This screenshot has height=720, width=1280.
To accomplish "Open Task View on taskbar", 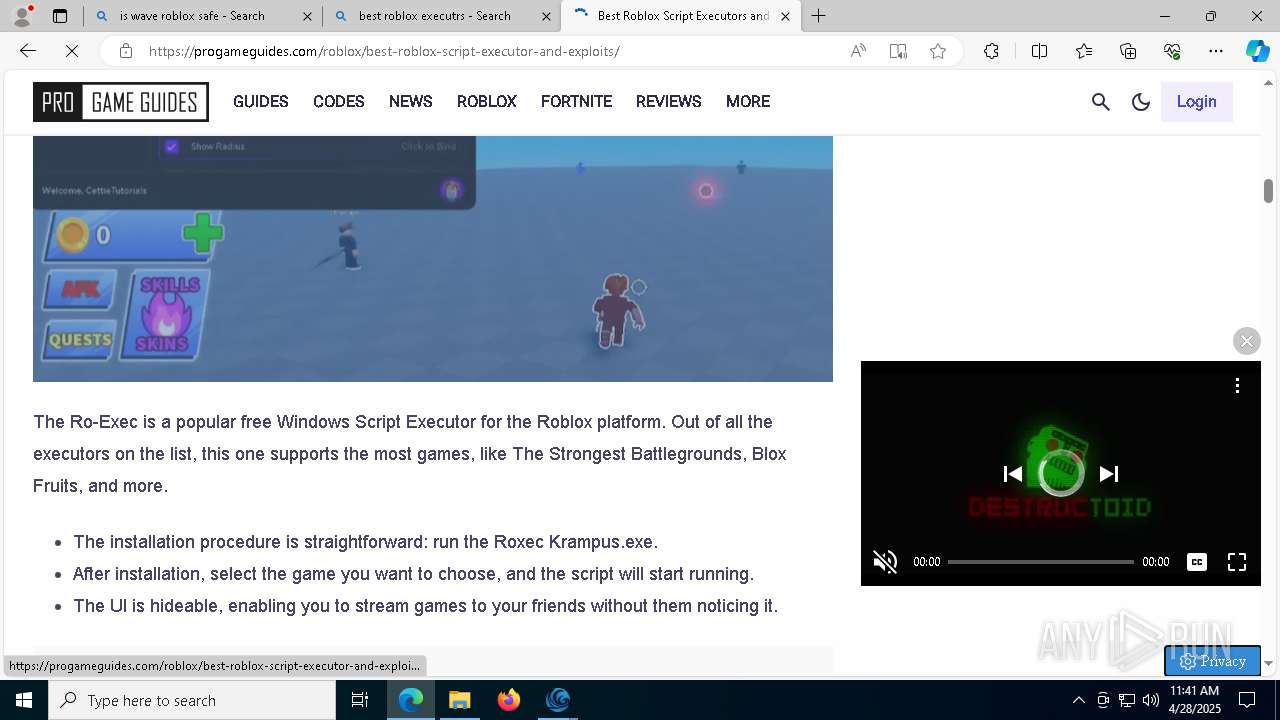I will point(360,700).
